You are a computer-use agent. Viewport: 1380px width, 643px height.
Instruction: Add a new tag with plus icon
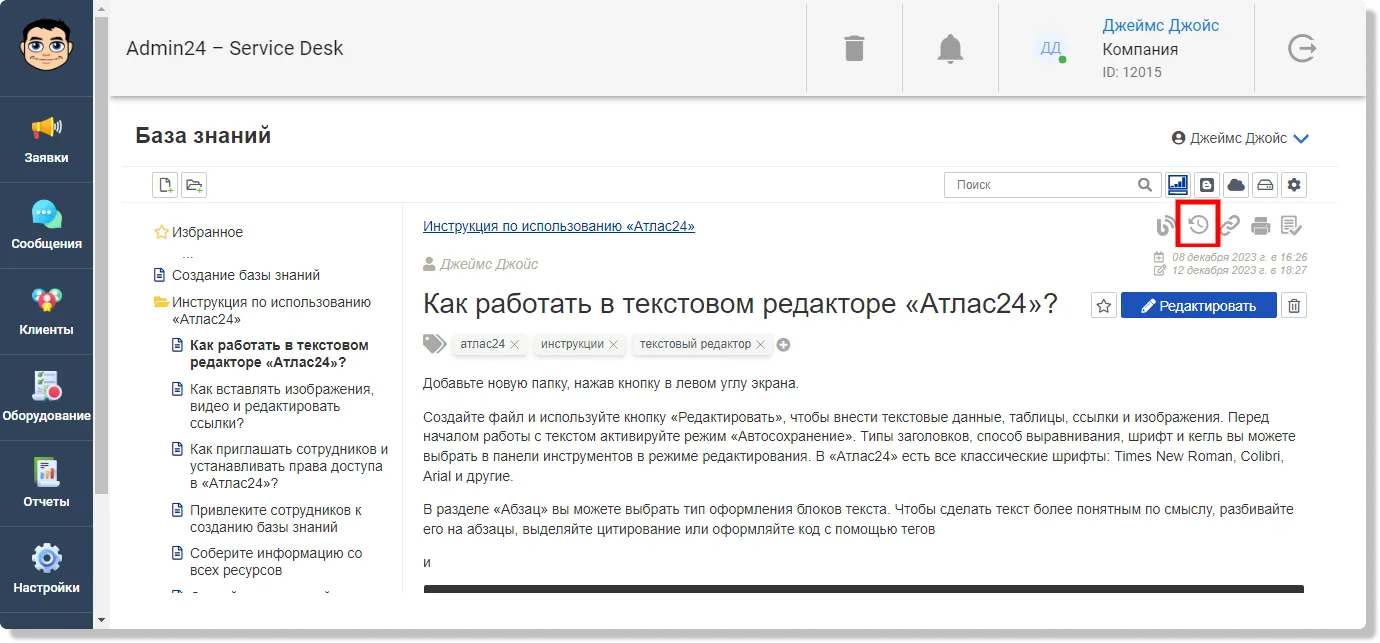coord(784,344)
